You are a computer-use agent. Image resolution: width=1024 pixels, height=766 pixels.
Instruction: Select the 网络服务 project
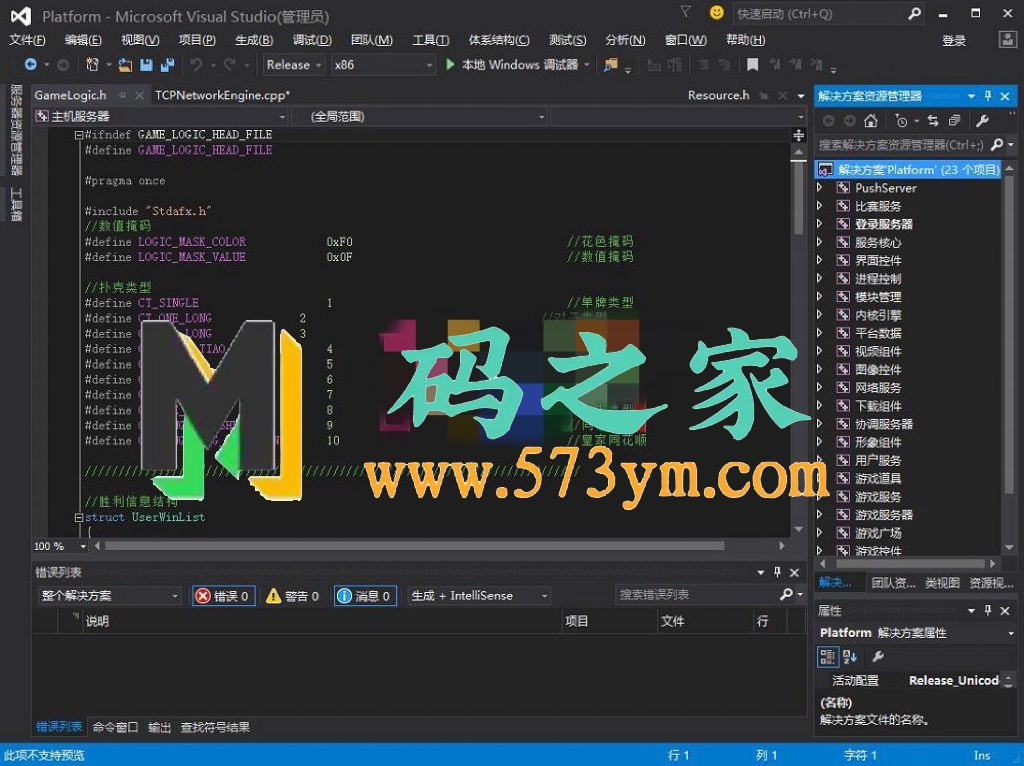(x=878, y=388)
